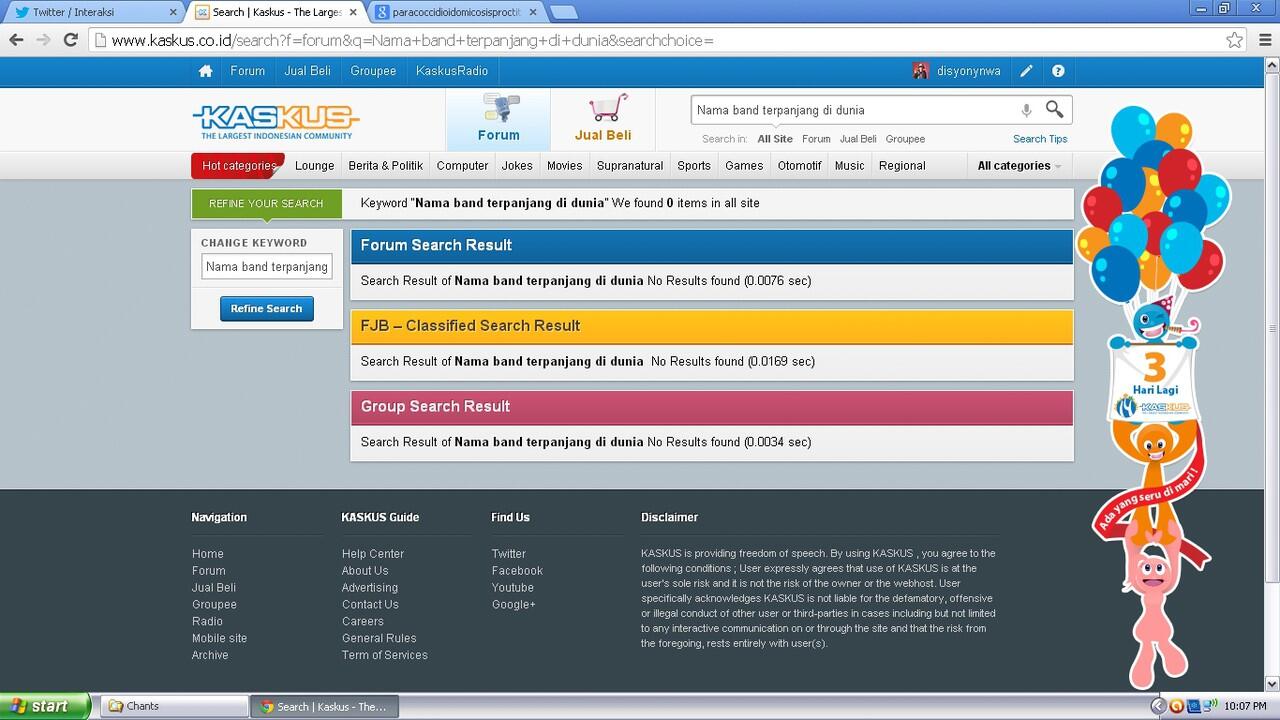This screenshot has width=1280, height=720.
Task: Open KaskusRadio in the top blue bar
Action: click(x=452, y=71)
